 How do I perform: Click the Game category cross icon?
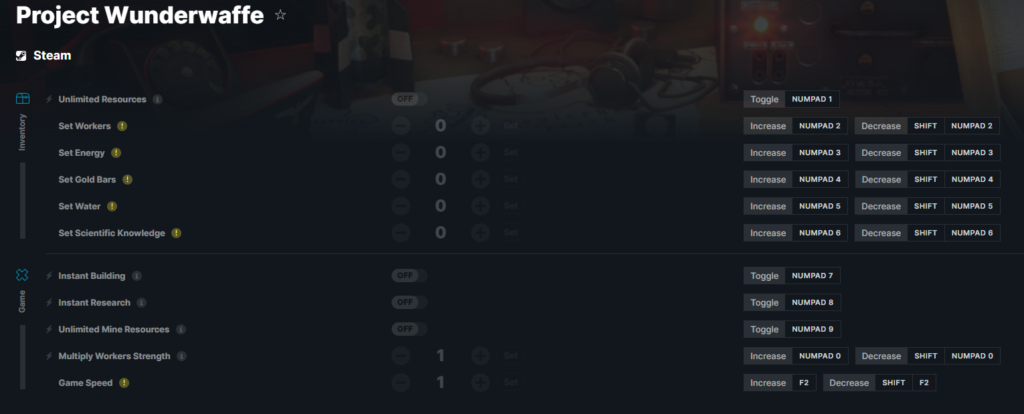click(x=22, y=275)
